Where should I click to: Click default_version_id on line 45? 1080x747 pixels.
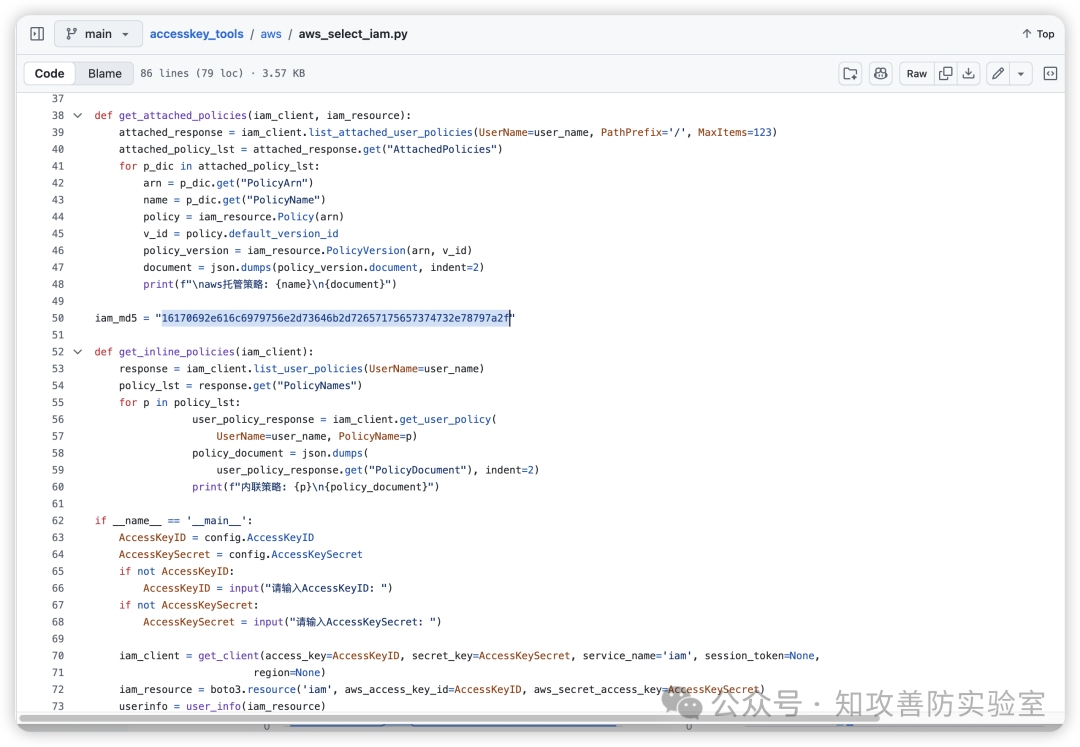[x=284, y=233]
